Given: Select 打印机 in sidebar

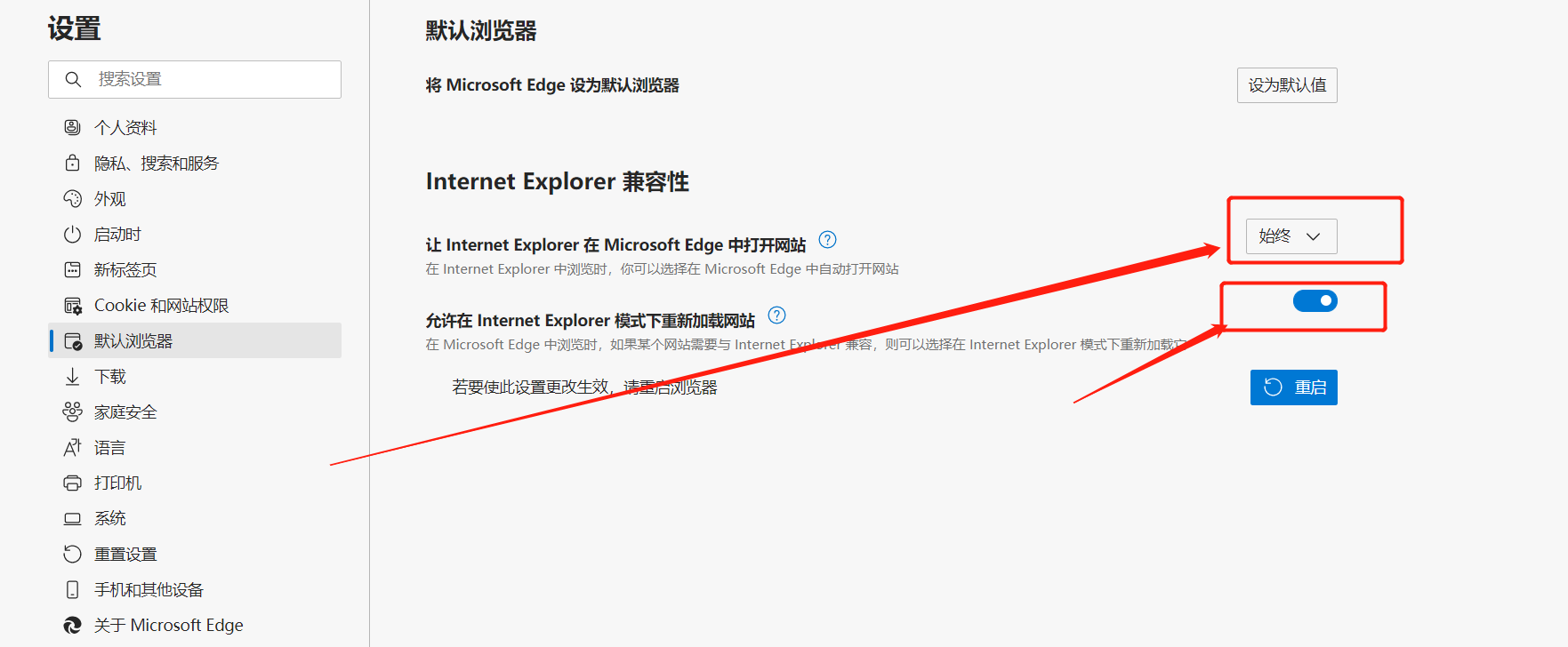Looking at the screenshot, I should pos(195,483).
